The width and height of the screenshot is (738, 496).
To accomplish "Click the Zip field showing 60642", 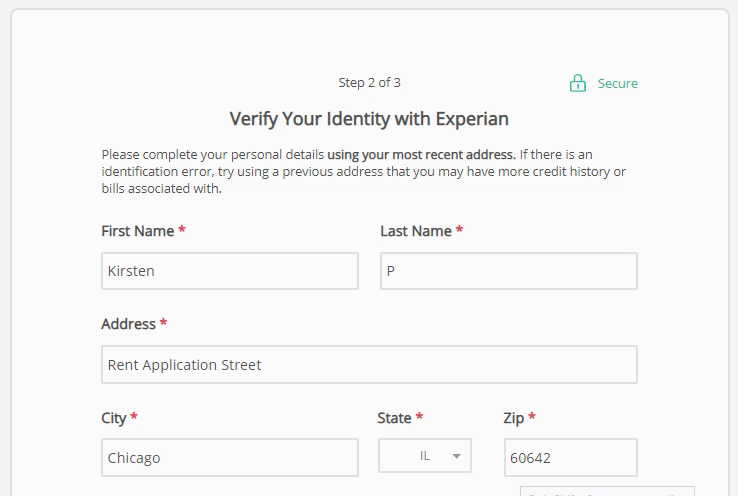I will pyautogui.click(x=571, y=458).
